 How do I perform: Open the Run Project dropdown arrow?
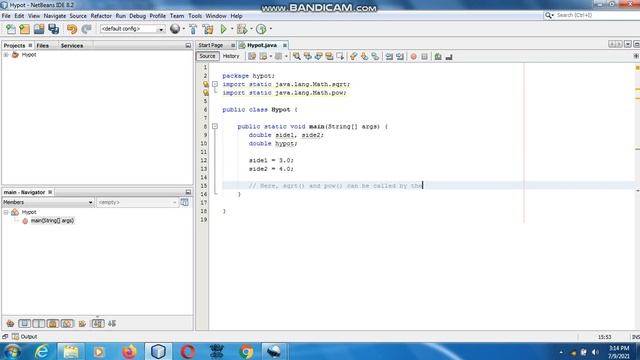(x=232, y=29)
